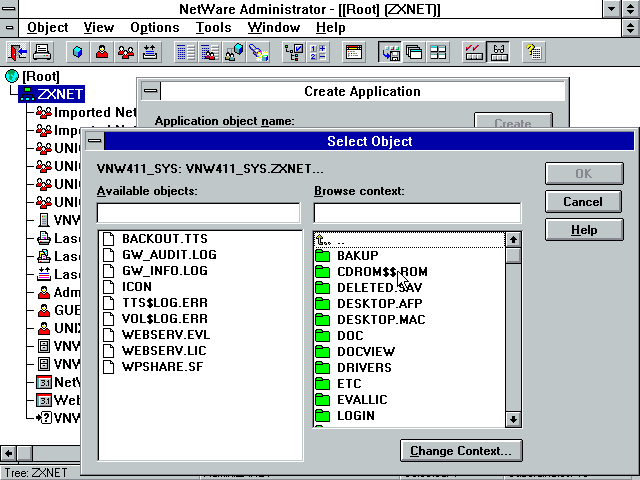
Task: Click the Print icon in toolbar
Action: (42, 52)
